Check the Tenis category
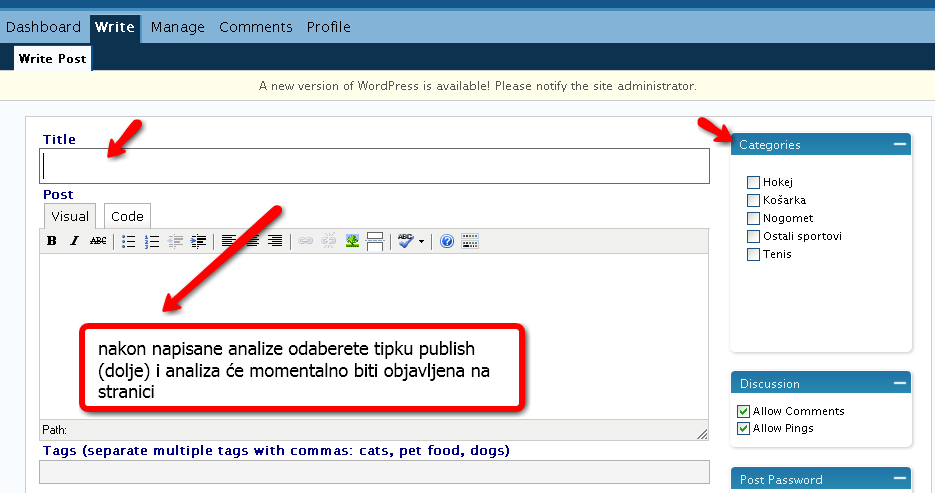The height and width of the screenshot is (493, 935). click(x=754, y=255)
